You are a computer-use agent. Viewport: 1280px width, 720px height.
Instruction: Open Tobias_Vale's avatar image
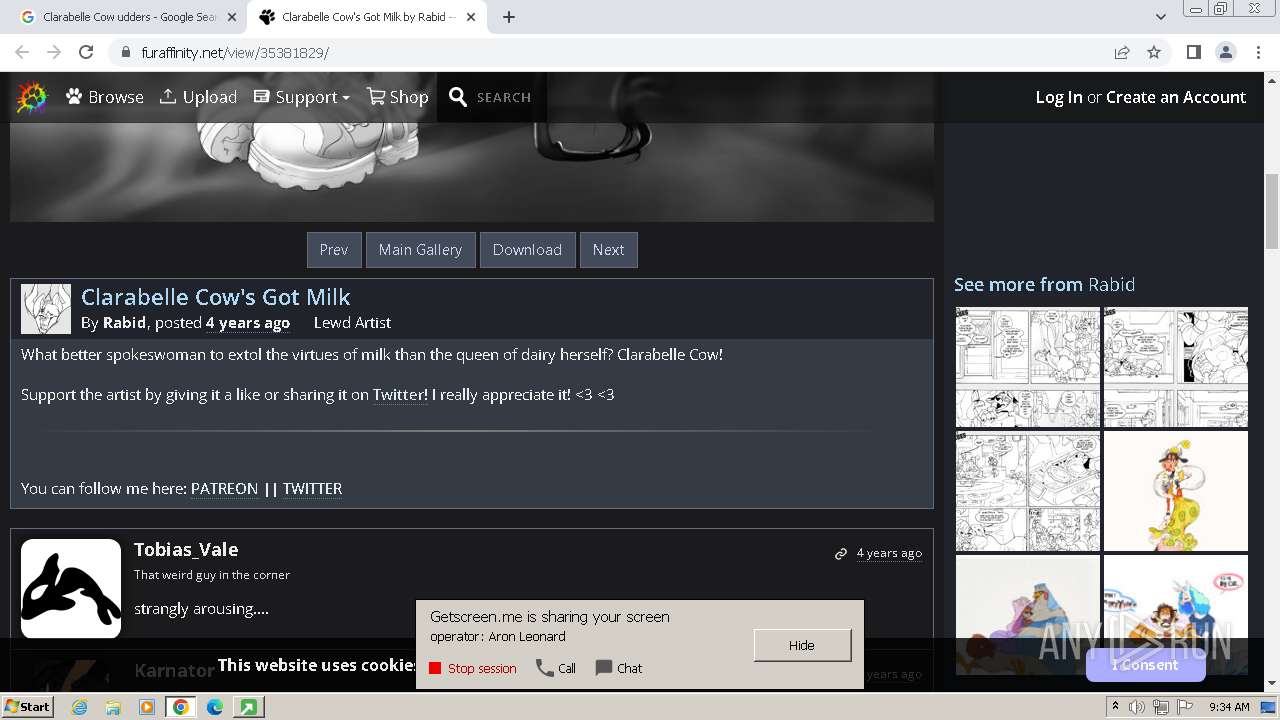tap(71, 589)
